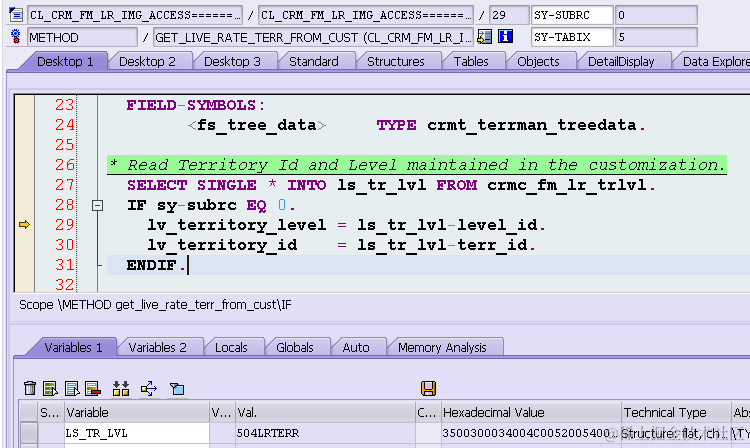Select the Tables tab
The width and height of the screenshot is (750, 448).
click(471, 62)
